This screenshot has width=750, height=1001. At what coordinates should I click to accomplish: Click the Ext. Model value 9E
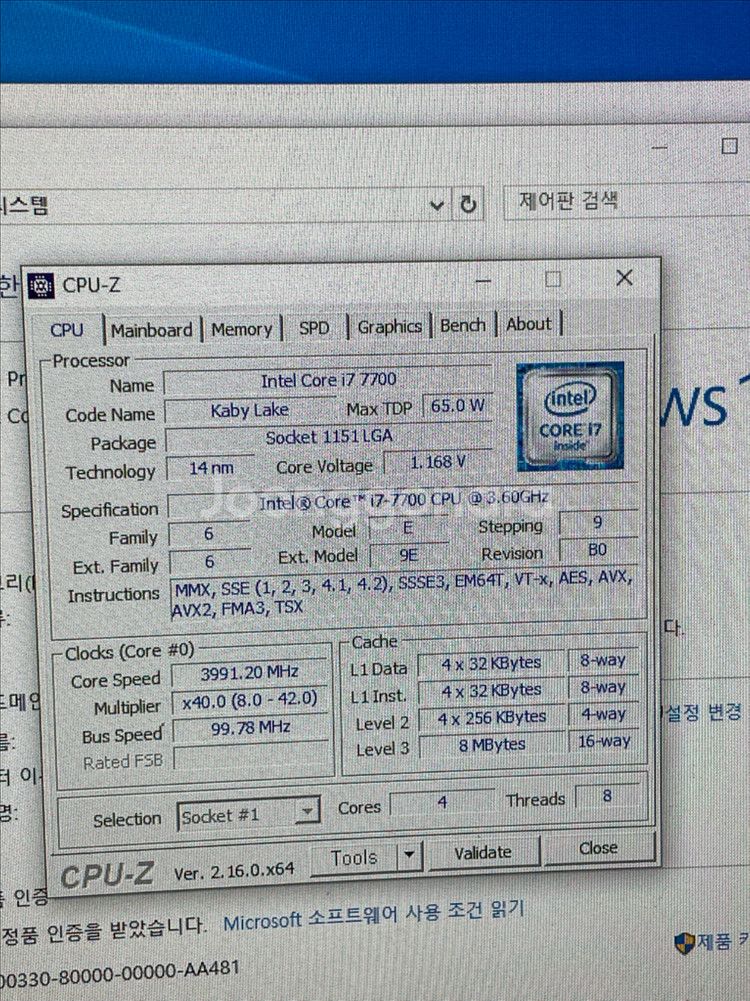tap(409, 555)
